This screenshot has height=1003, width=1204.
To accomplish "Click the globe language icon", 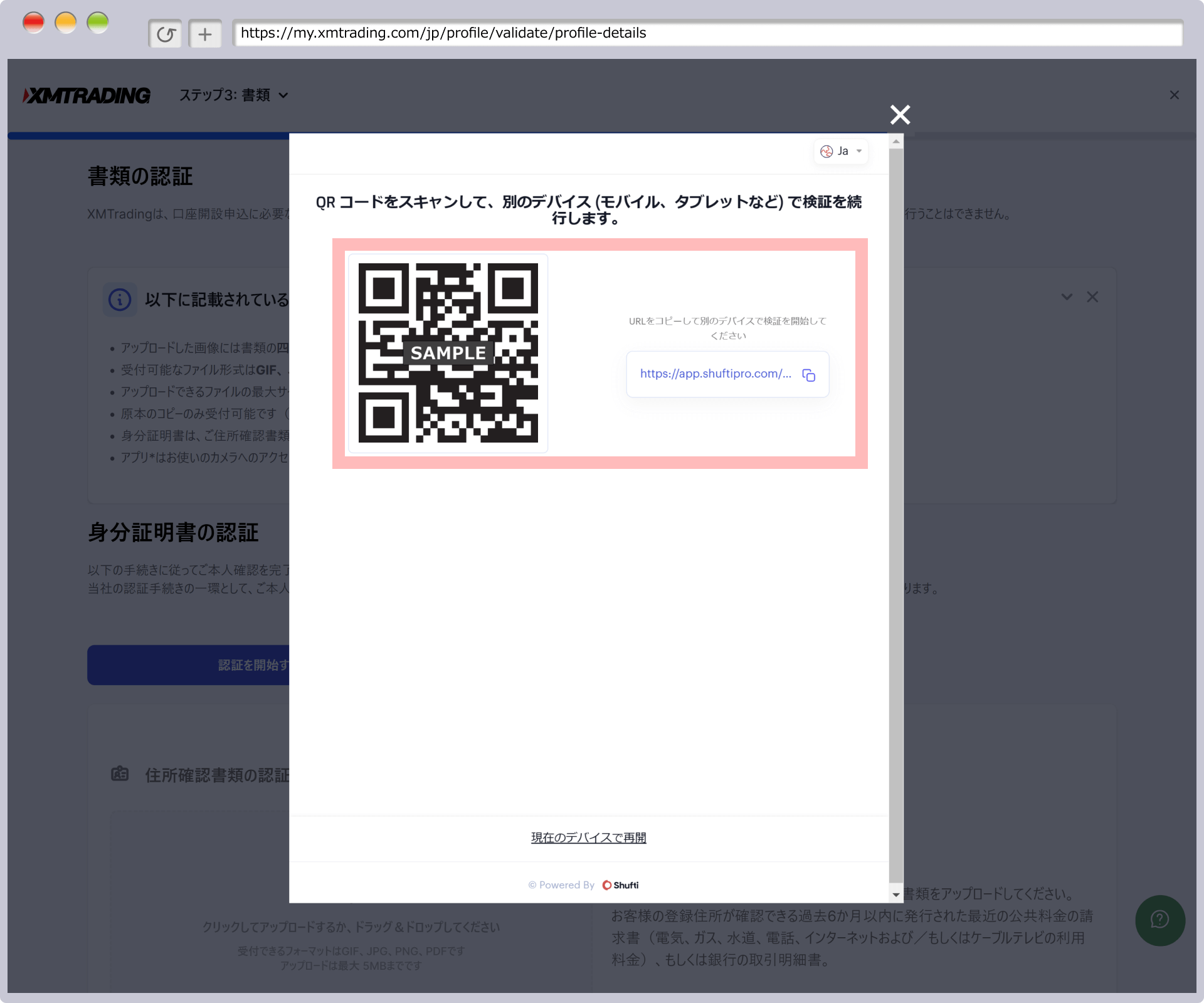I will 826,151.
